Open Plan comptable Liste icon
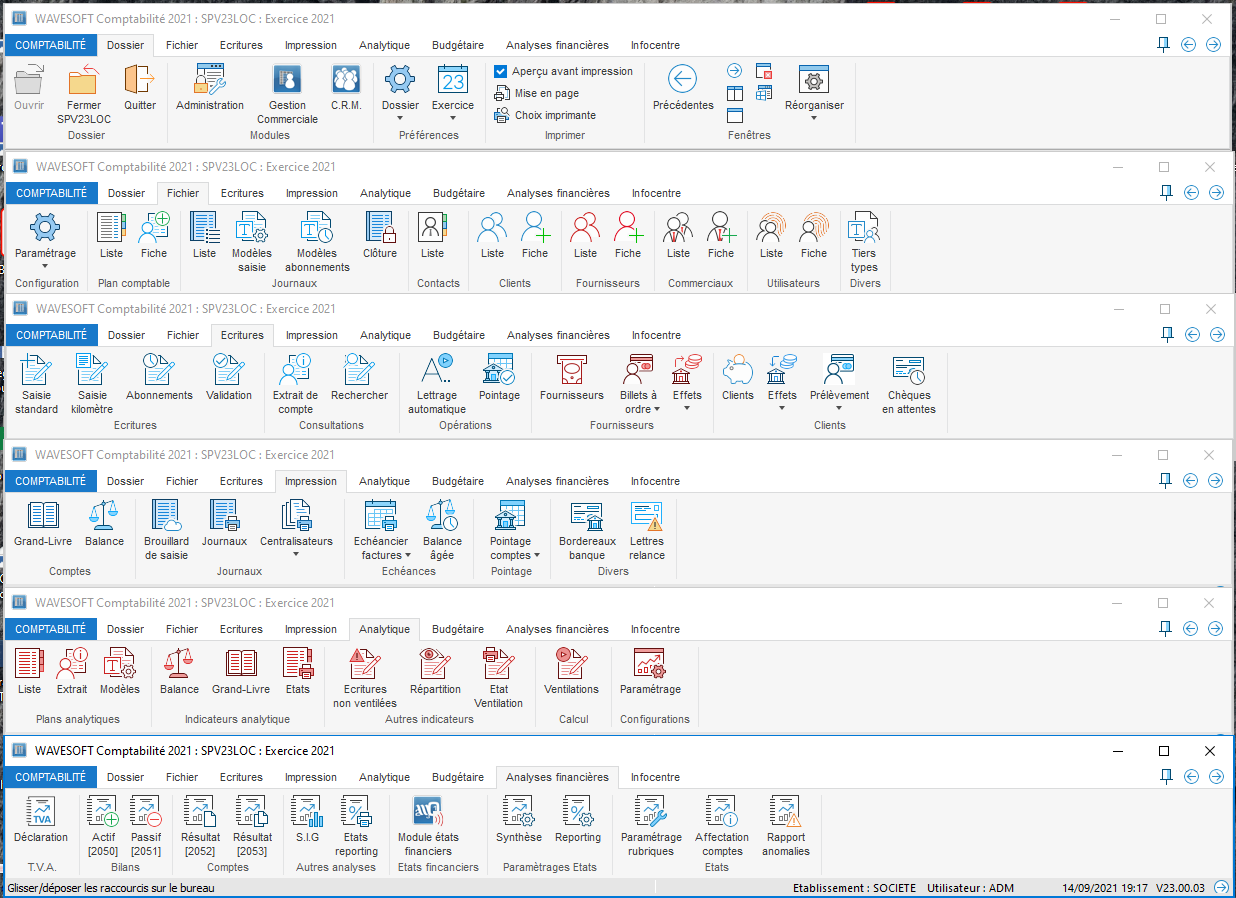This screenshot has width=1236, height=898. 112,228
